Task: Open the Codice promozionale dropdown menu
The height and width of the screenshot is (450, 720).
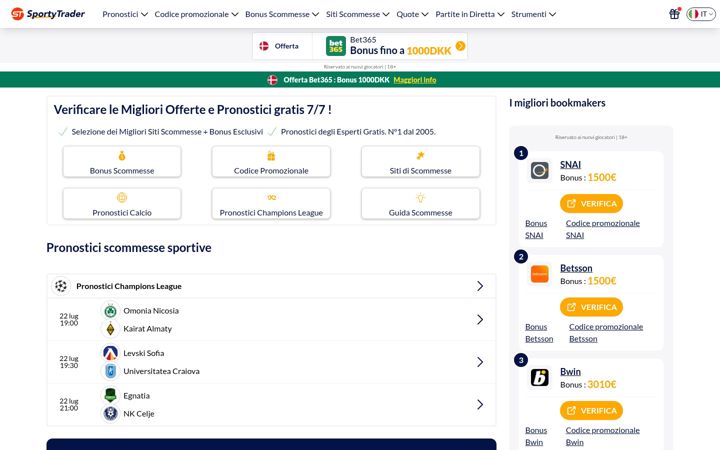Action: [x=197, y=14]
